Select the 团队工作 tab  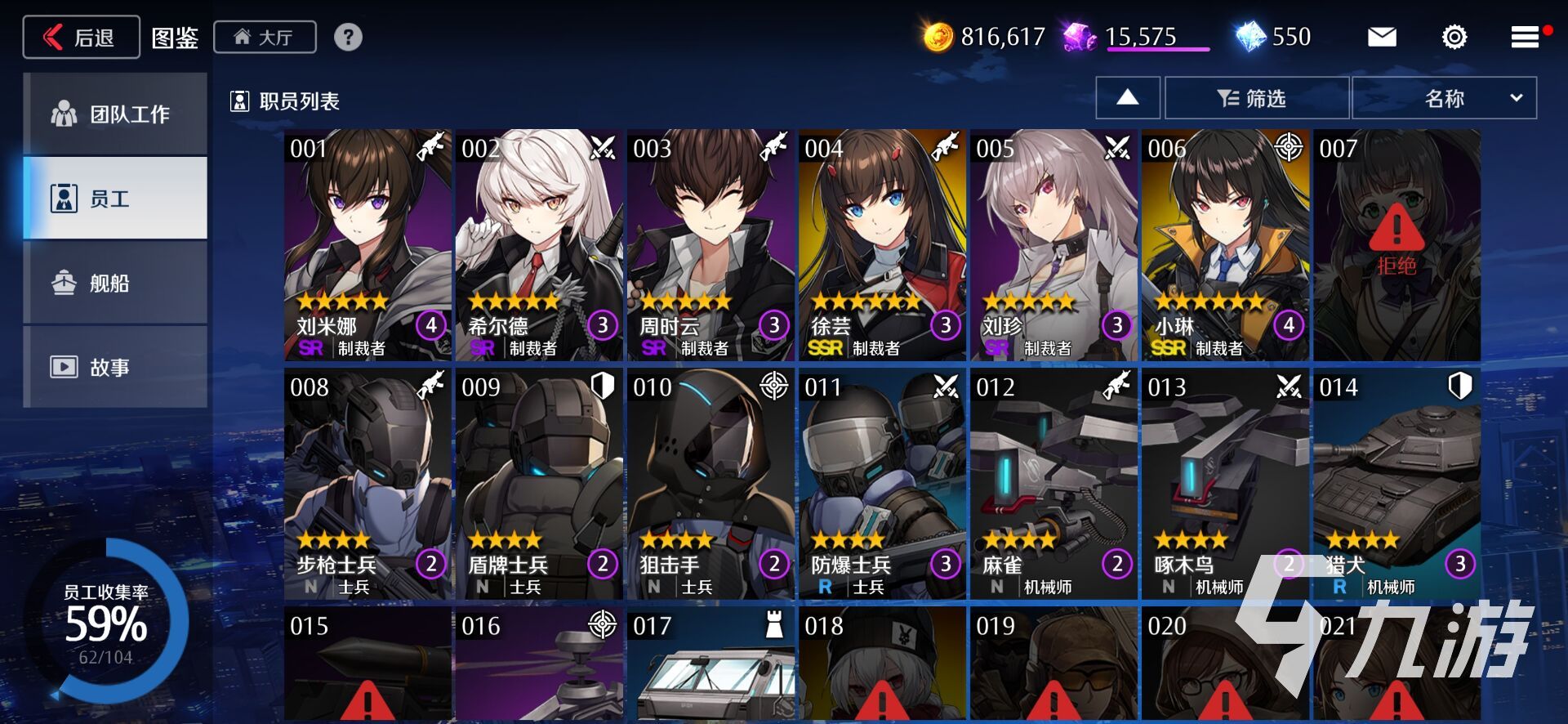pyautogui.click(x=115, y=114)
